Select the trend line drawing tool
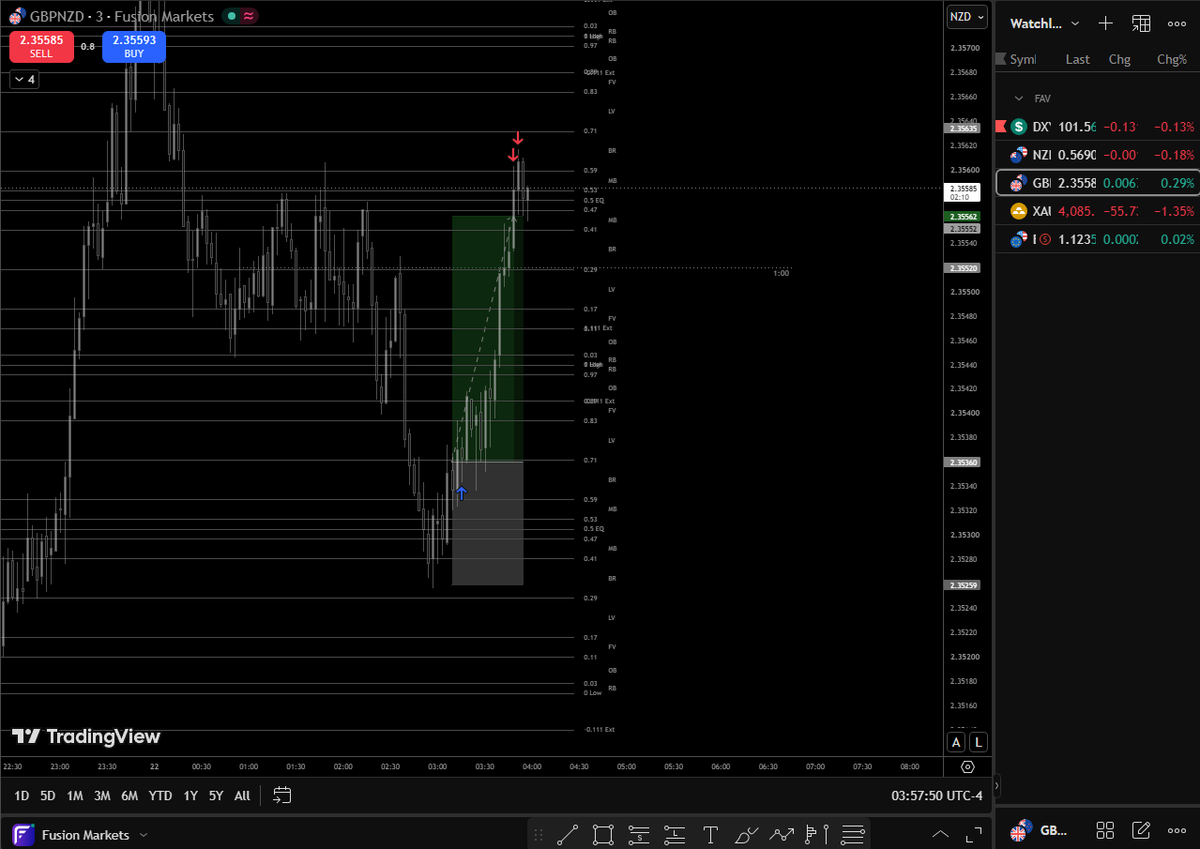The height and width of the screenshot is (849, 1200). pos(567,834)
